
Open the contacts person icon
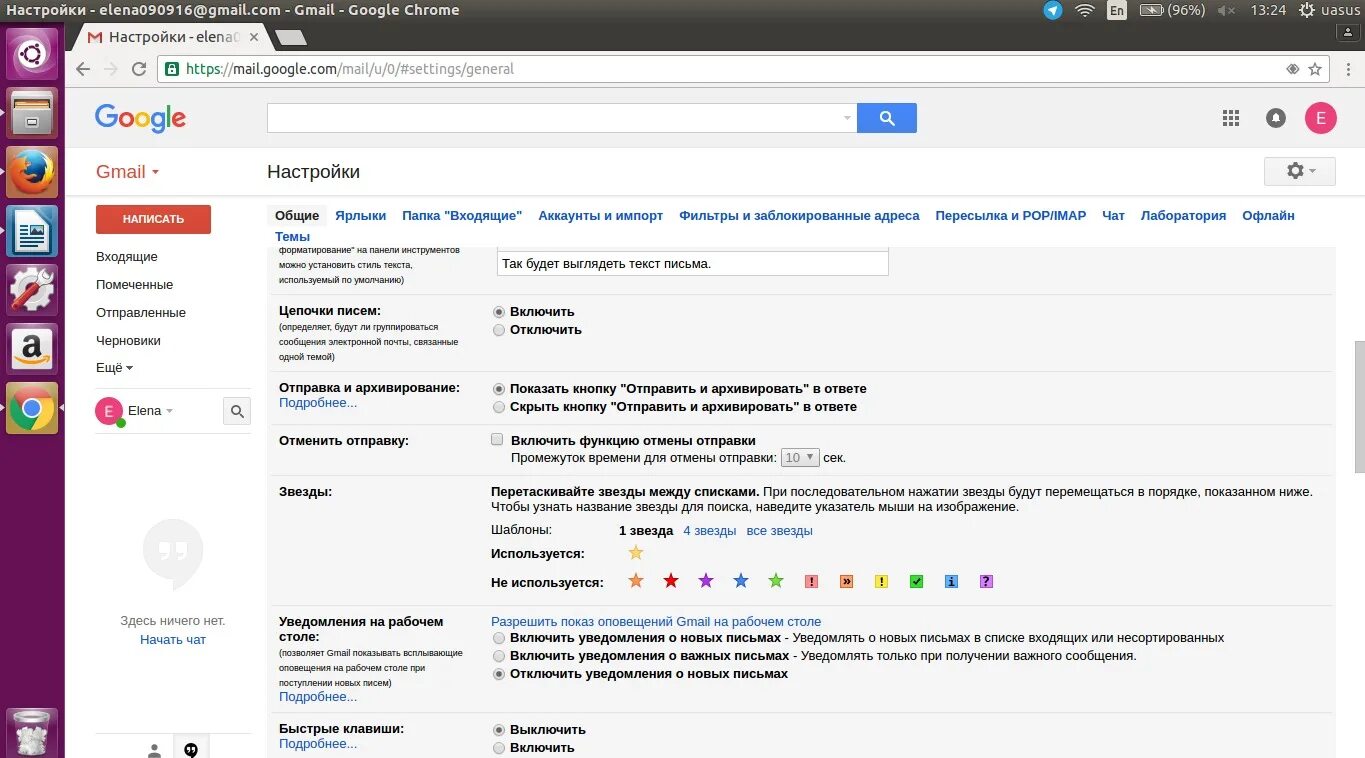[x=154, y=749]
